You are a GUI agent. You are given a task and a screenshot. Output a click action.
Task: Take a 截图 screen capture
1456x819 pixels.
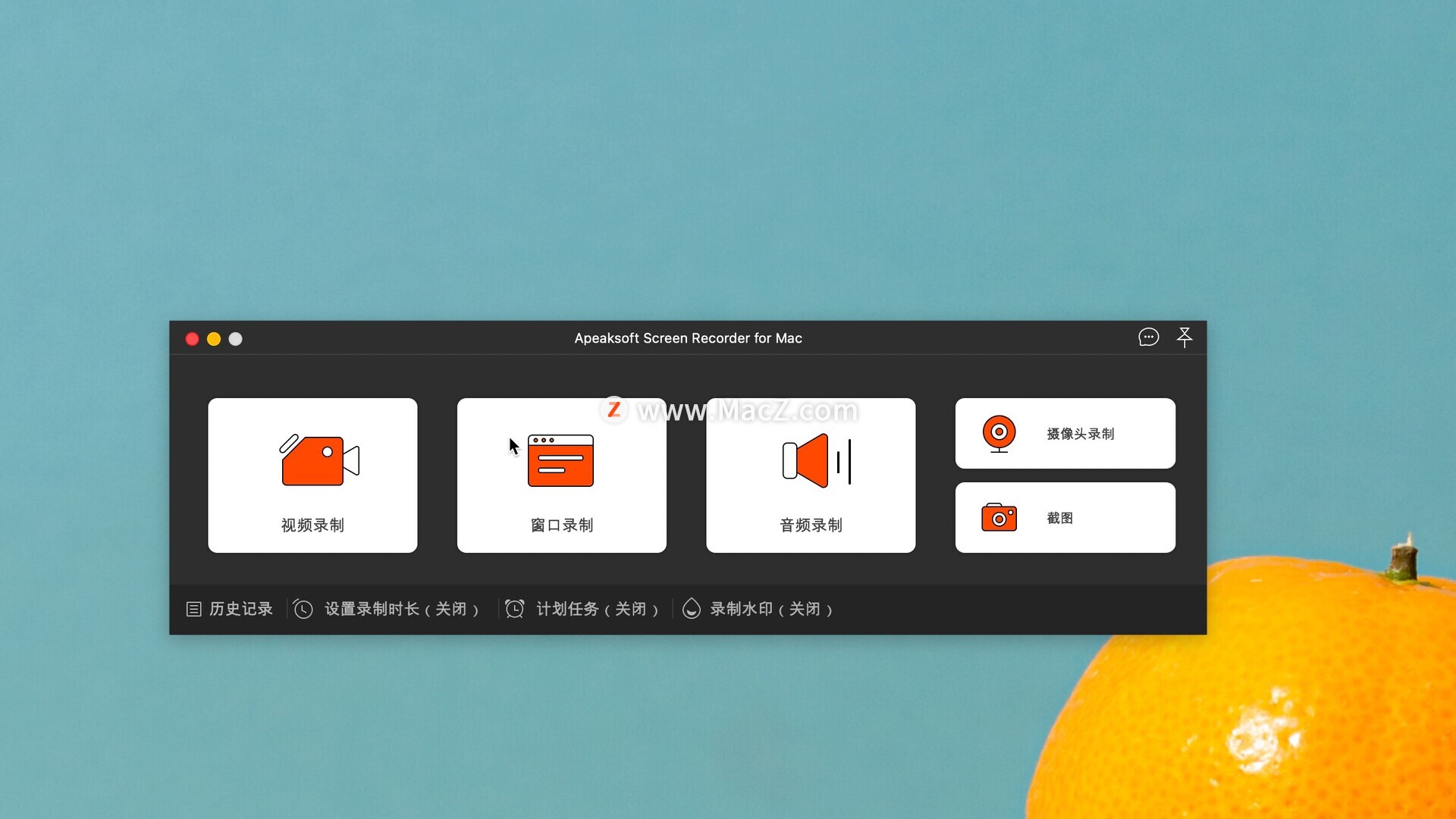tap(1065, 517)
